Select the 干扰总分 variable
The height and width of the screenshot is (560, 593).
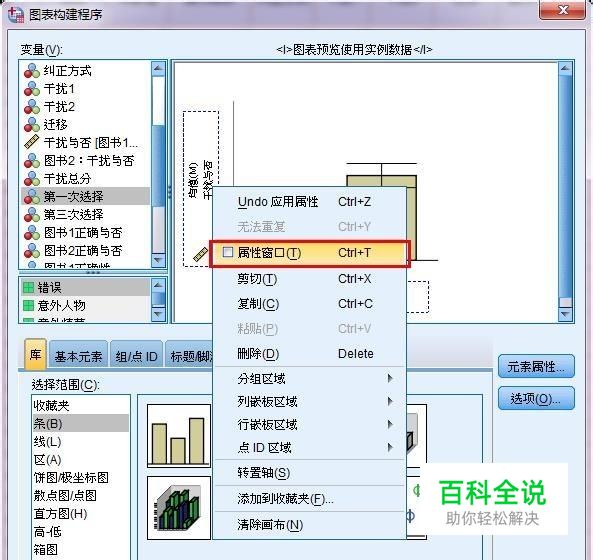click(85, 179)
